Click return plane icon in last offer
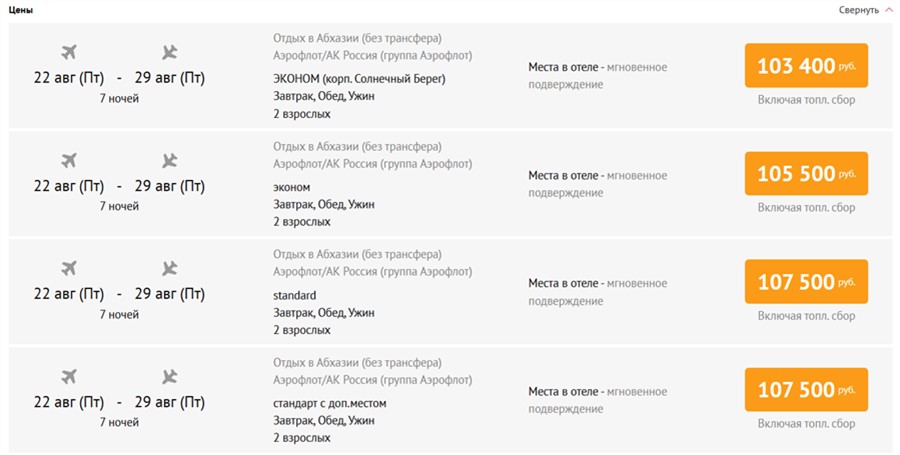Screen dimensions: 900x455 [x=169, y=376]
